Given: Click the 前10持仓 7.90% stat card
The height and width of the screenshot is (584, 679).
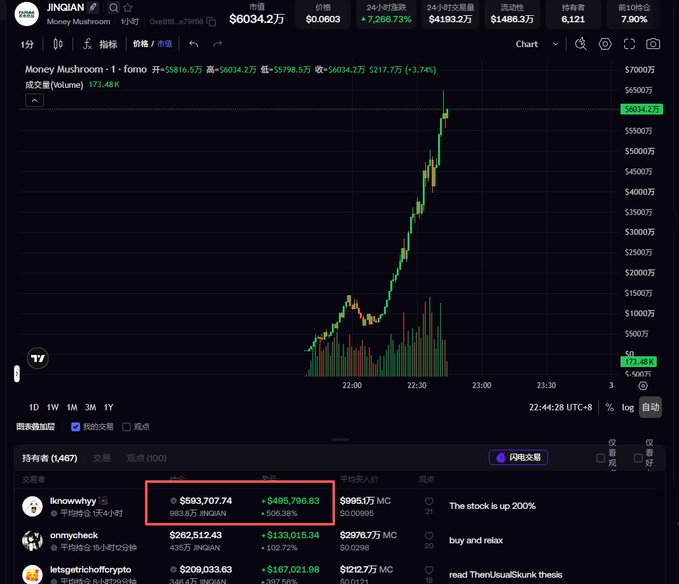Looking at the screenshot, I should tap(634, 14).
